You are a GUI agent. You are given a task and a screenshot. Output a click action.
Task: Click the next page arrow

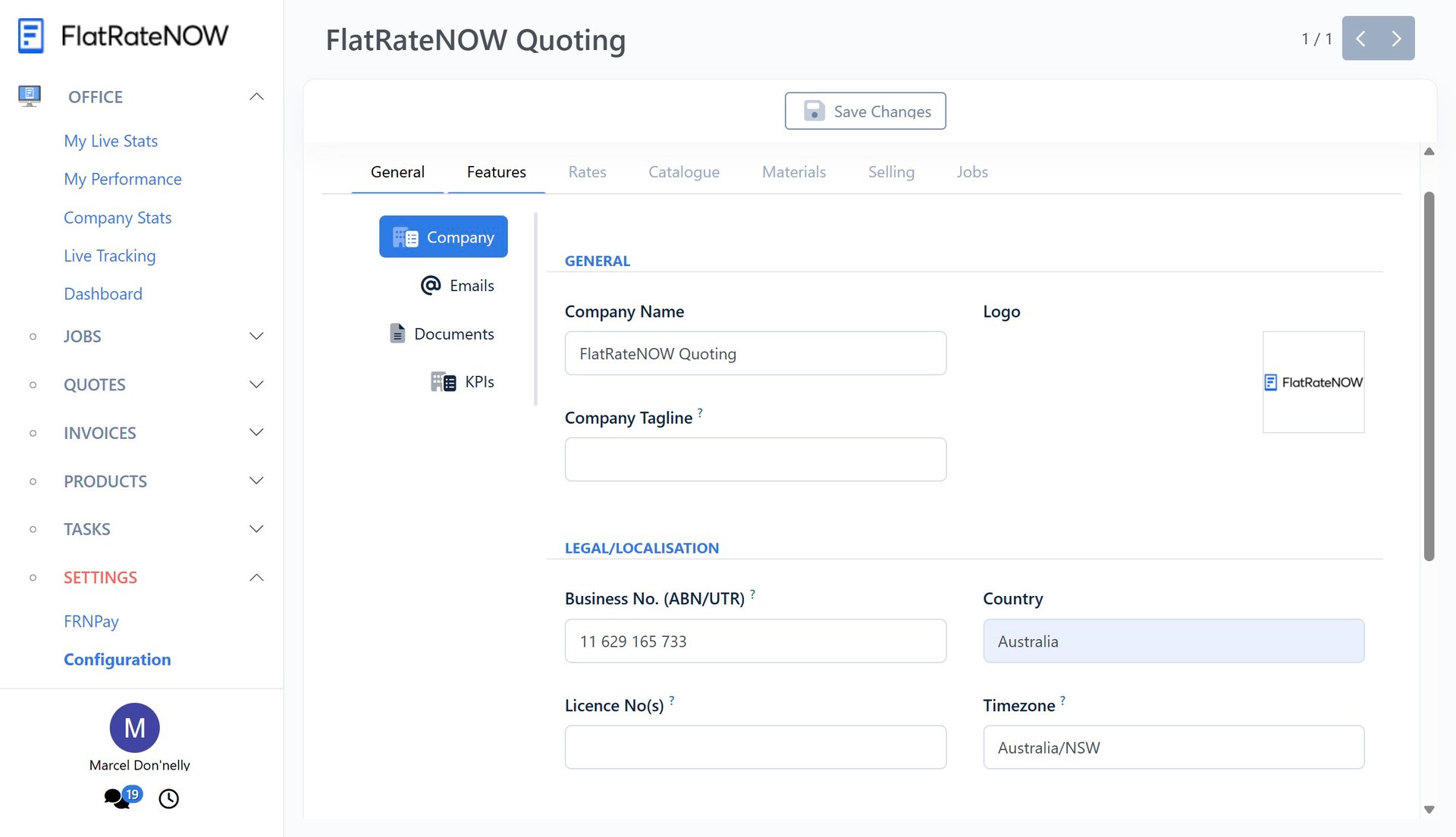[x=1396, y=39]
